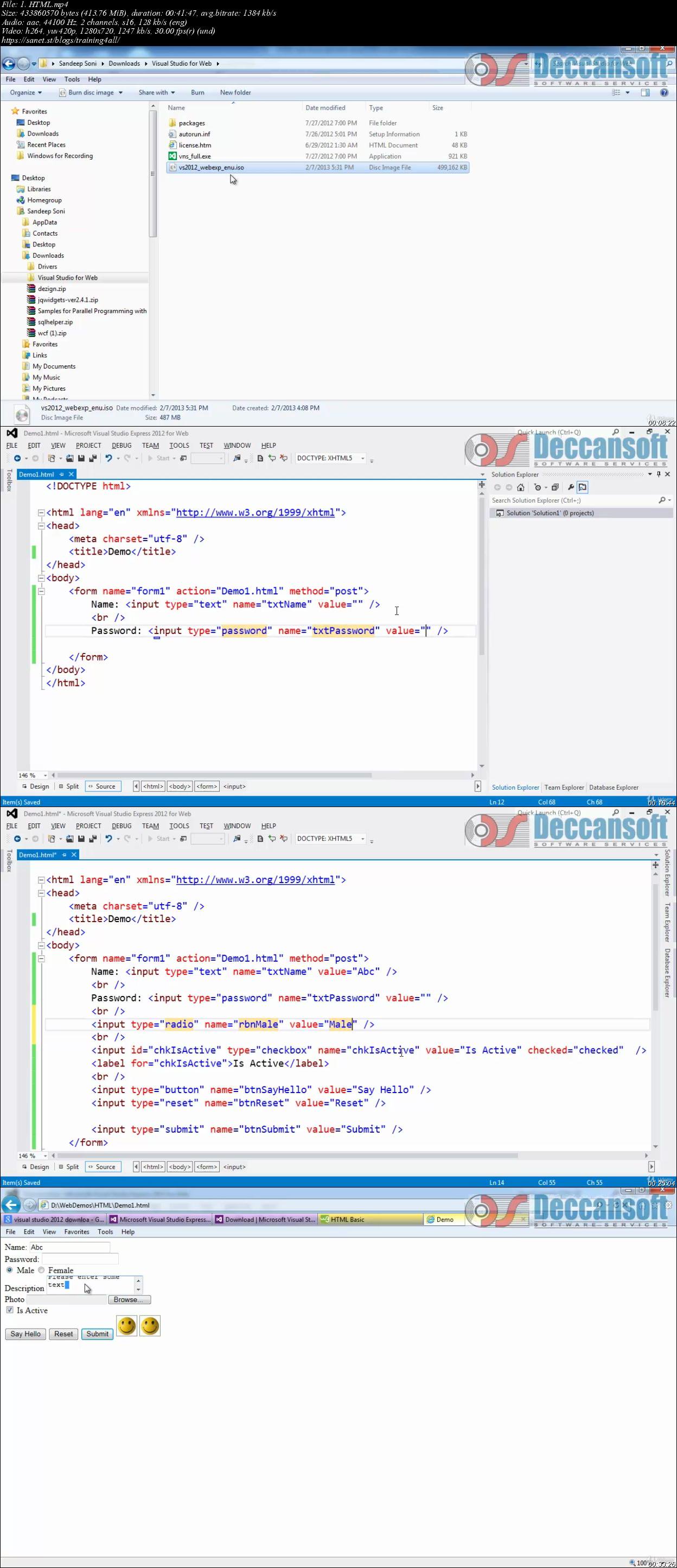Select Homegroup in Explorer navigation pane
The image size is (677, 1568).
(x=44, y=200)
